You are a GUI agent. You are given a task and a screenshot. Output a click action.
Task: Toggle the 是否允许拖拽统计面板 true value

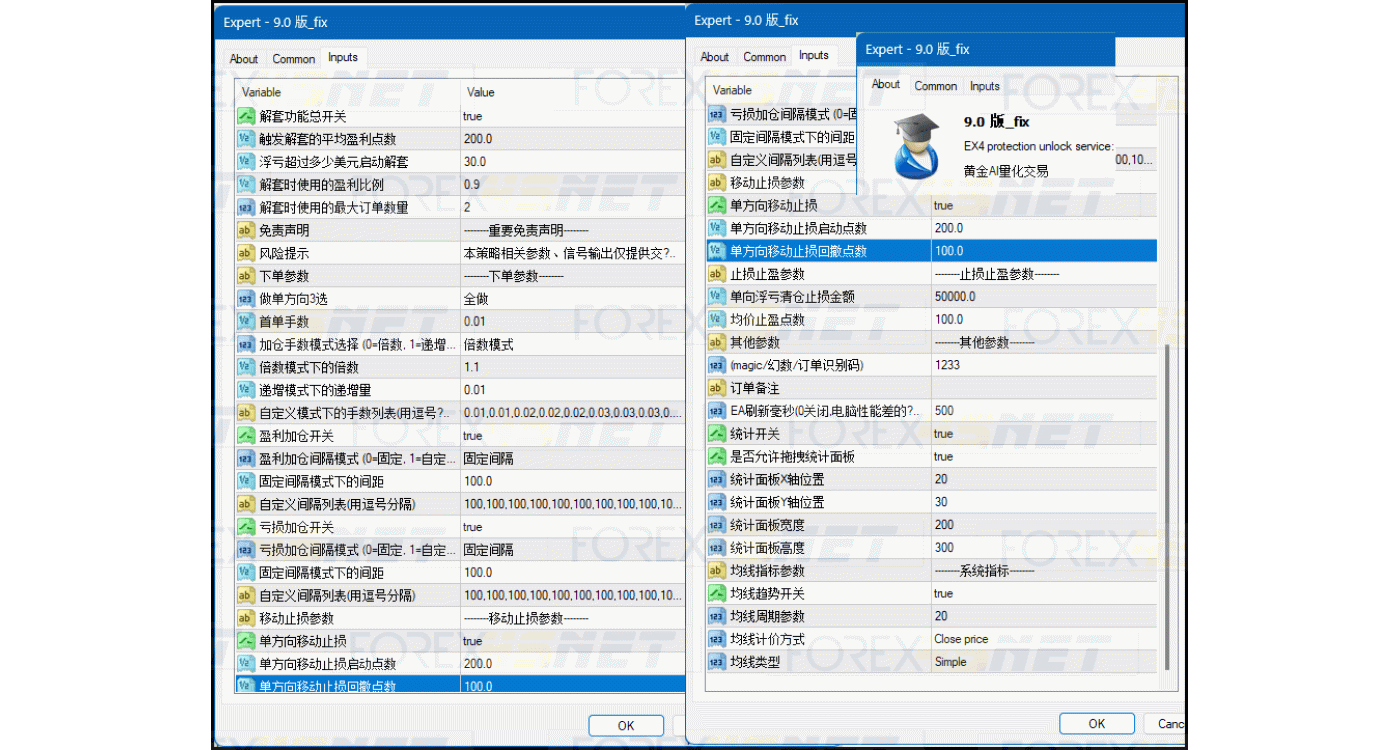[1040, 457]
